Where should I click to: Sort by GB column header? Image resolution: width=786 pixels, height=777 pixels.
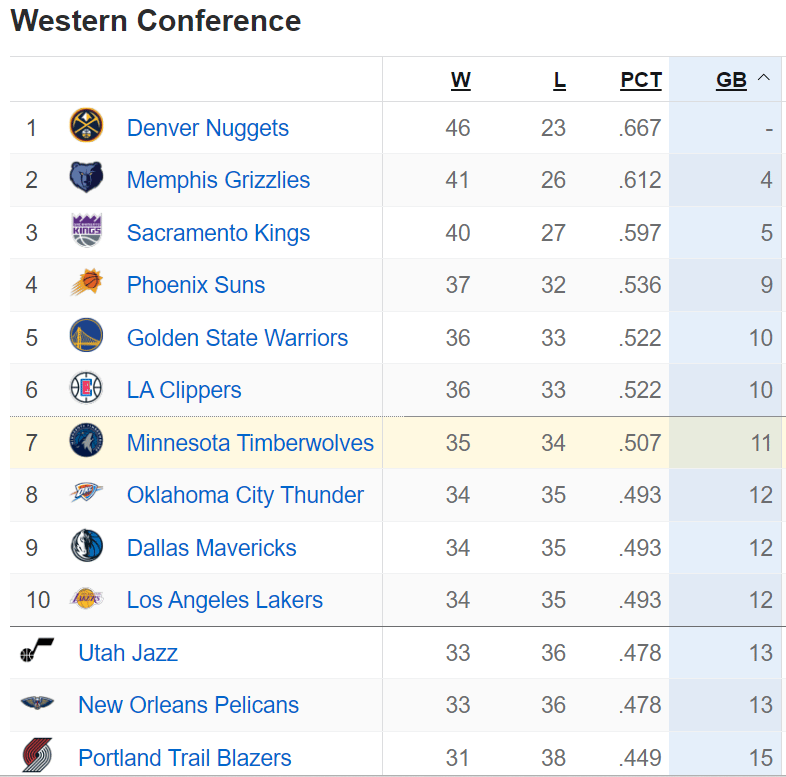coord(731,80)
